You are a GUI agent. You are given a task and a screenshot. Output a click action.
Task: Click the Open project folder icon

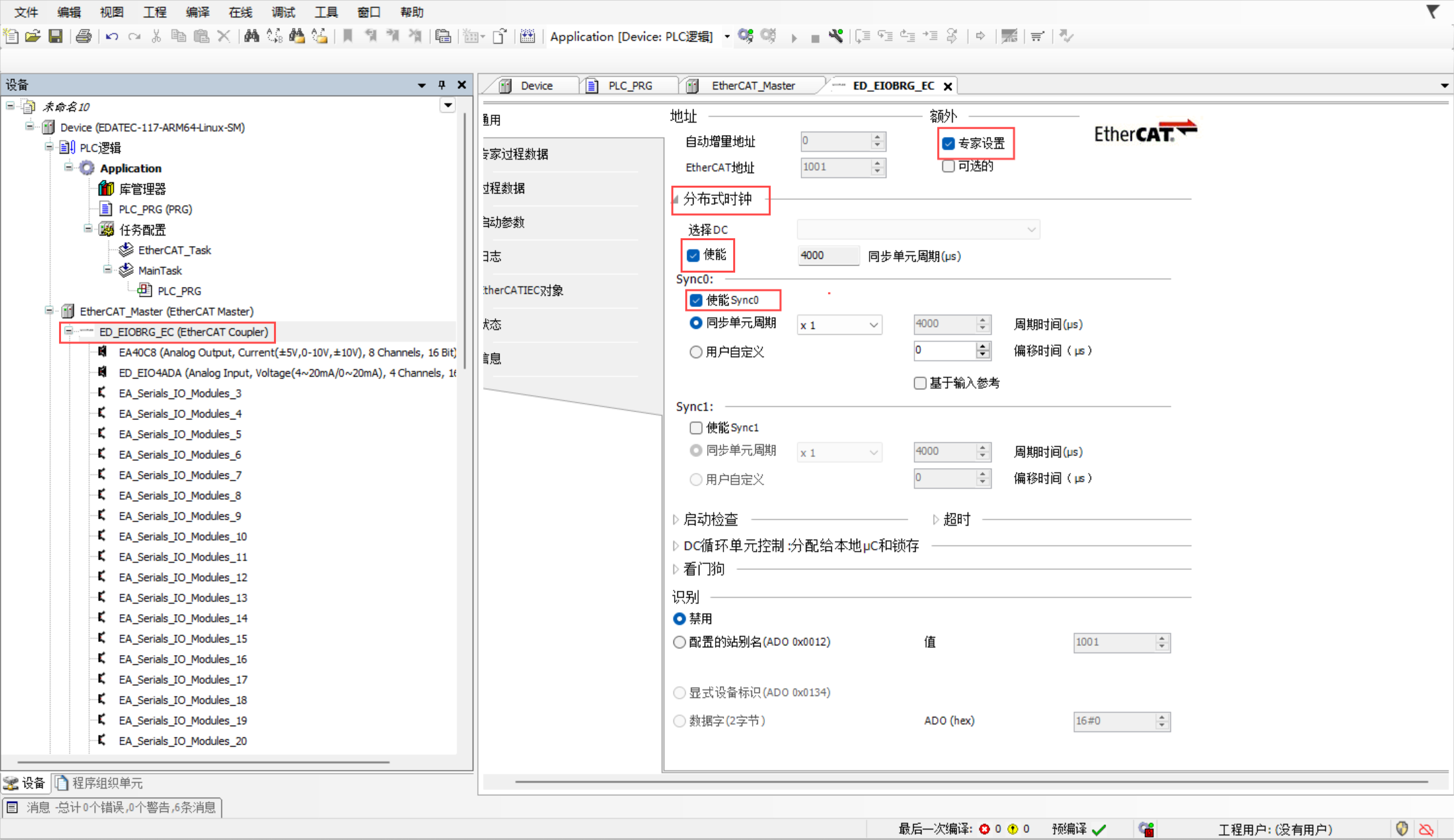(x=33, y=36)
